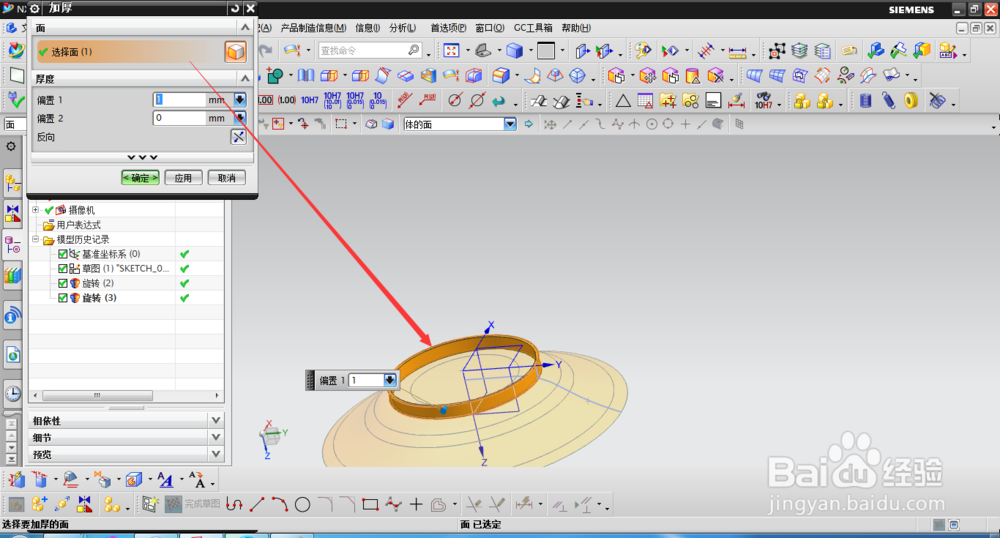Click the face selection cube icon
Image resolution: width=1000 pixels, height=538 pixels.
pyautogui.click(x=235, y=52)
